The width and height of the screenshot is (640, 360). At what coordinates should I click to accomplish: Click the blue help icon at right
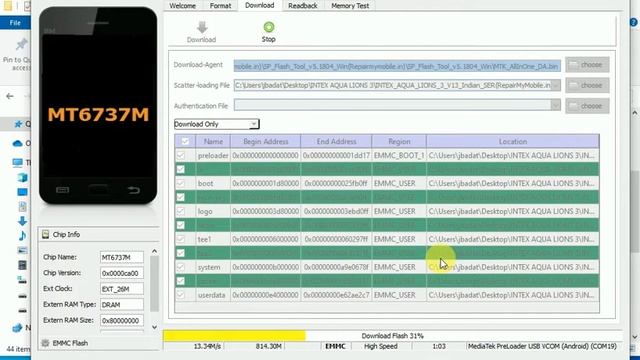point(634,22)
